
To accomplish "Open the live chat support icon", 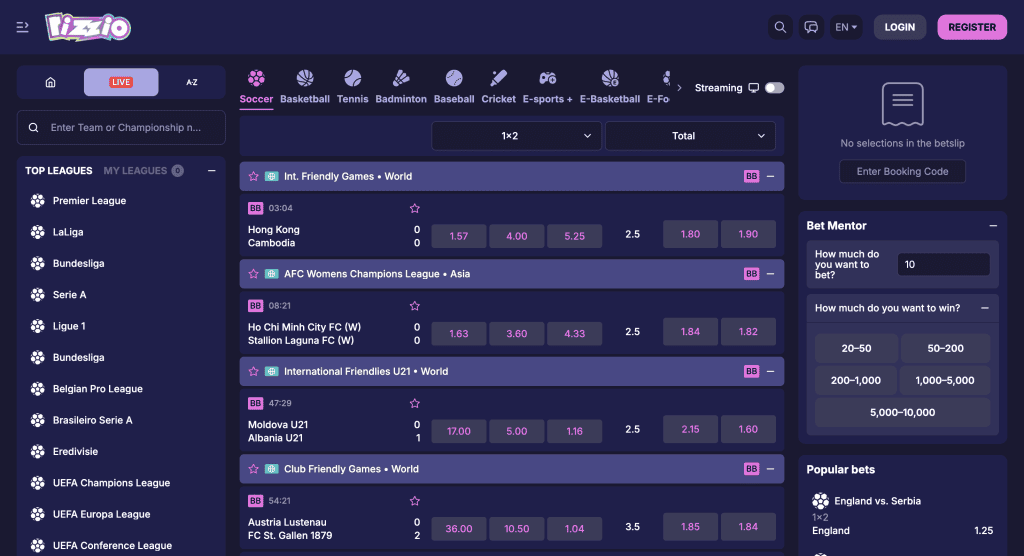I will (812, 27).
